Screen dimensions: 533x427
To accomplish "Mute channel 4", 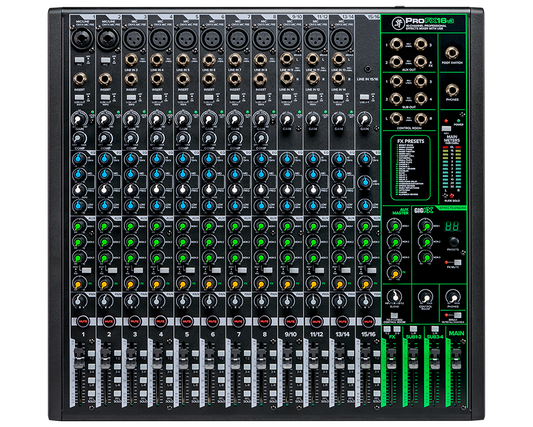I will coord(160,321).
